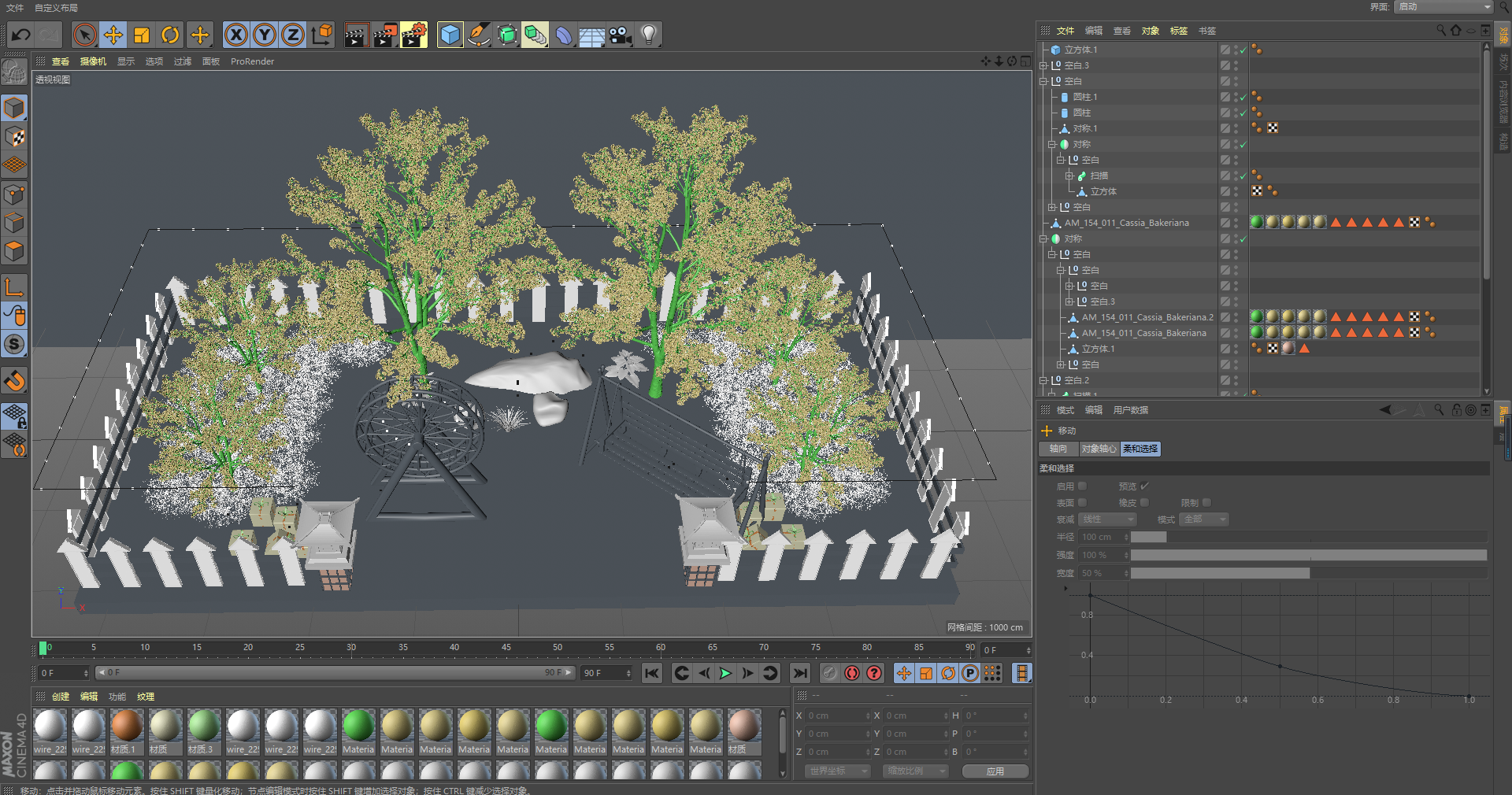Click Render View clapperboard icon

[x=356, y=35]
